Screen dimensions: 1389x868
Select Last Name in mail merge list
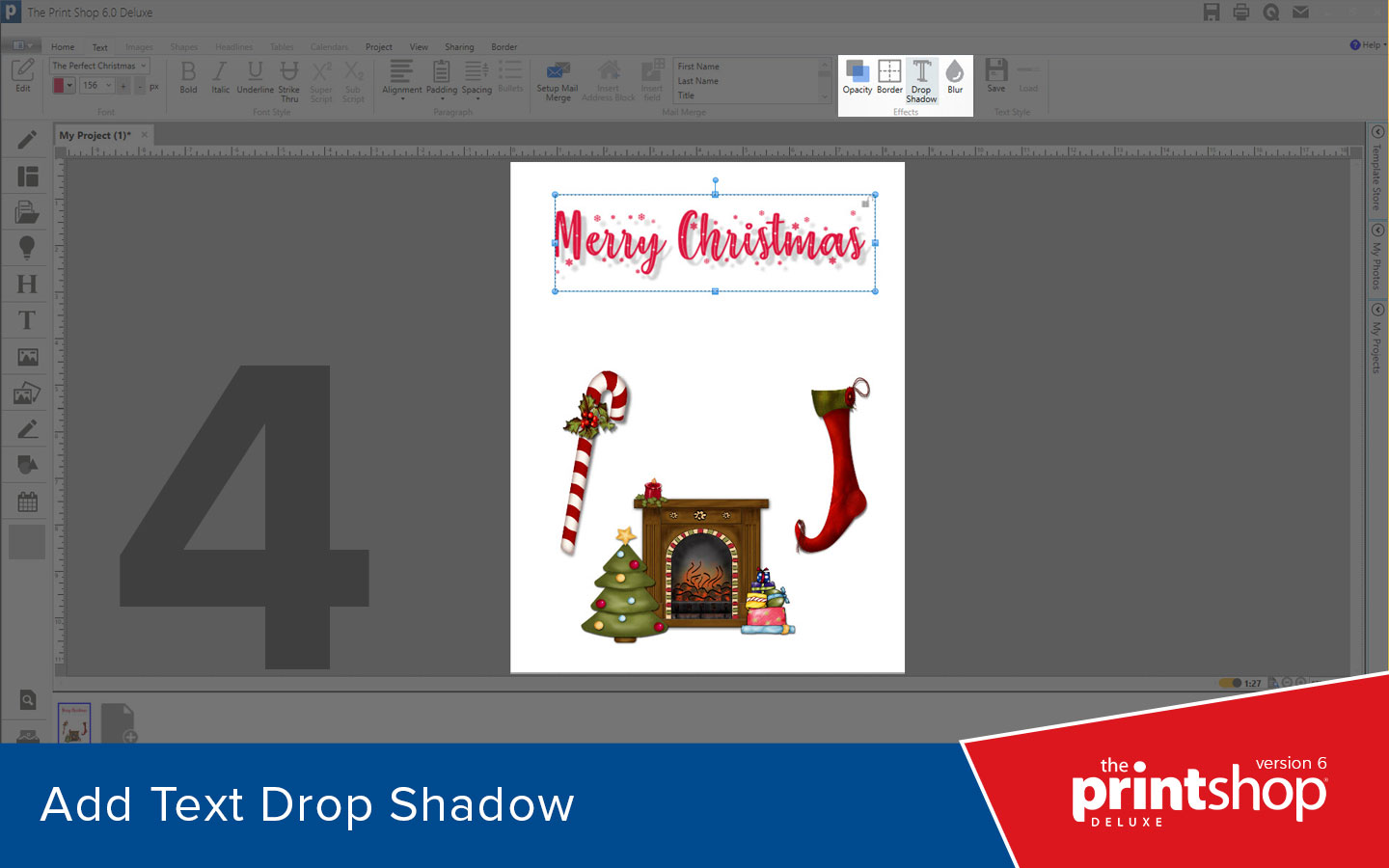click(x=698, y=81)
